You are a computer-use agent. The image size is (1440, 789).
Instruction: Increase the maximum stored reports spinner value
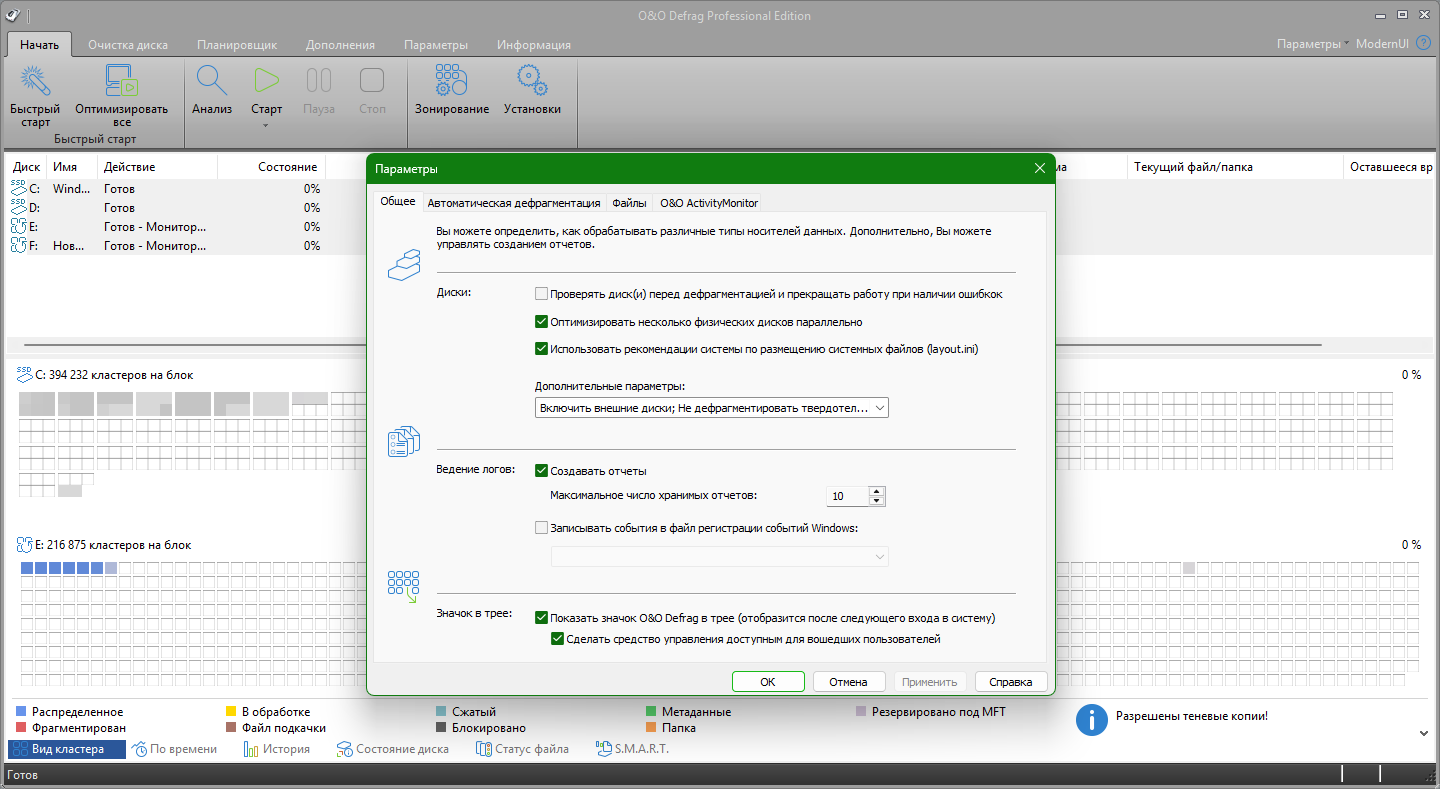[x=877, y=491]
